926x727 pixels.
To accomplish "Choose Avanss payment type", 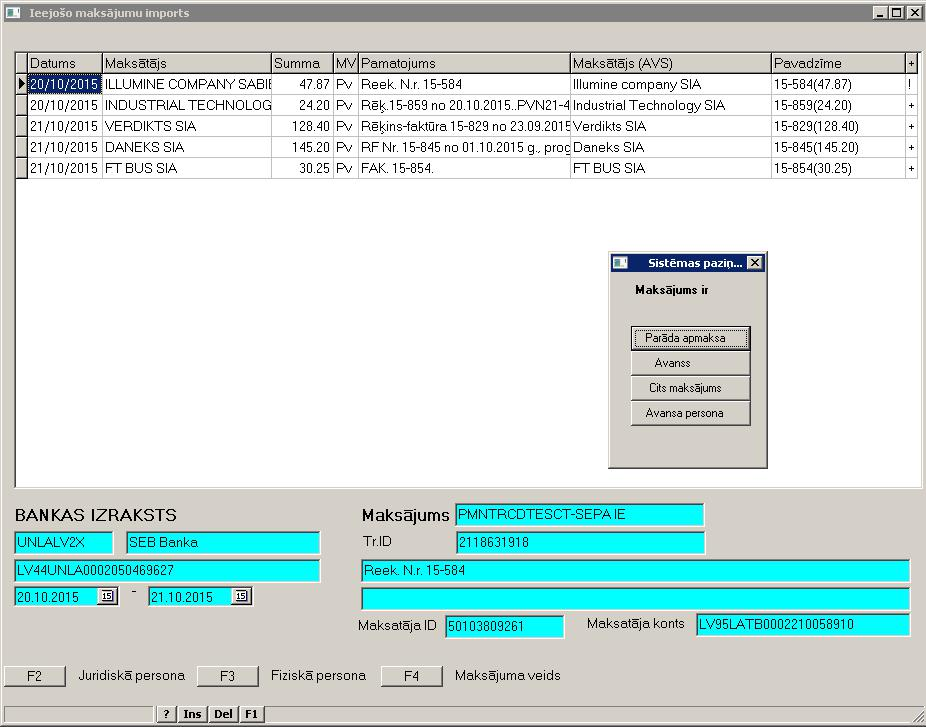I will coord(690,363).
